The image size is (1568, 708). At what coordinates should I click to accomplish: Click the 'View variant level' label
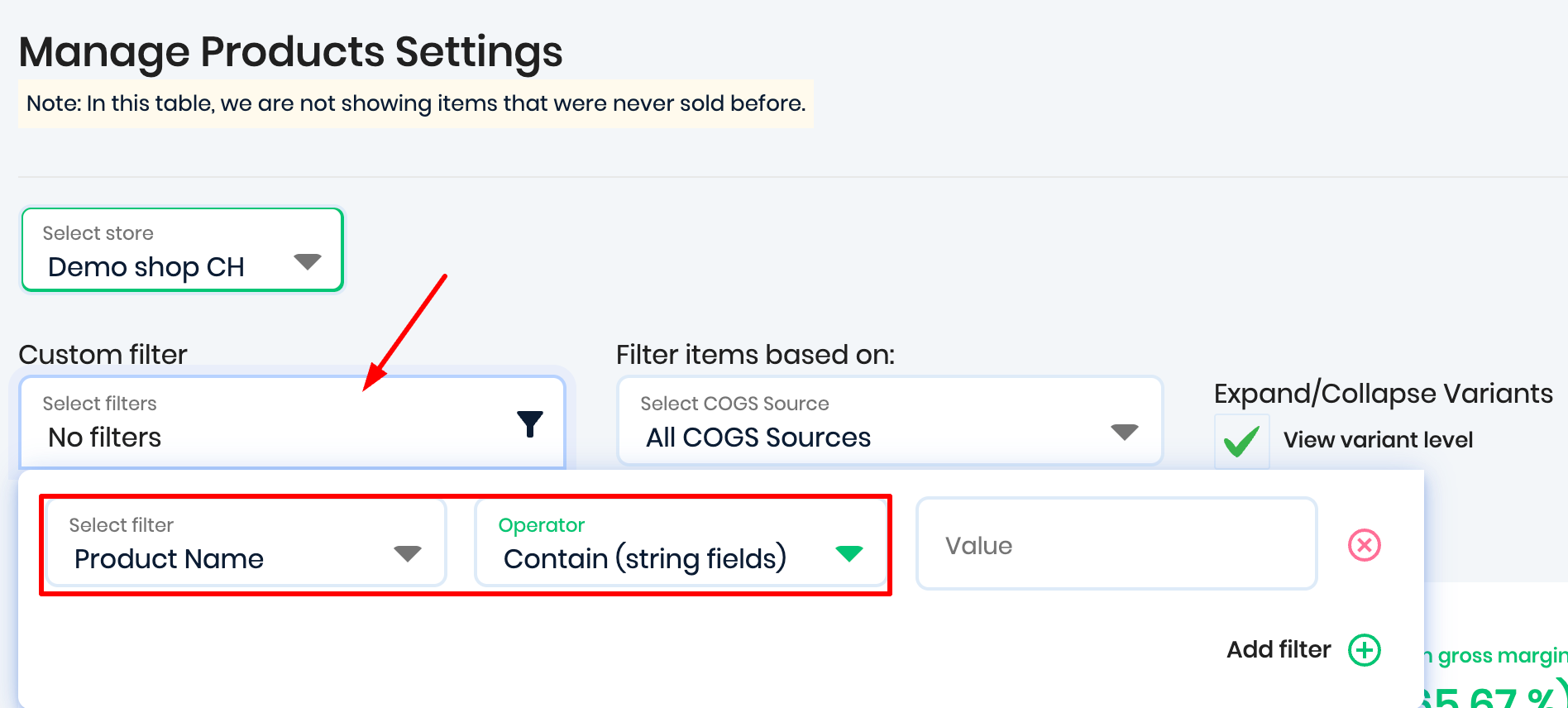1378,440
